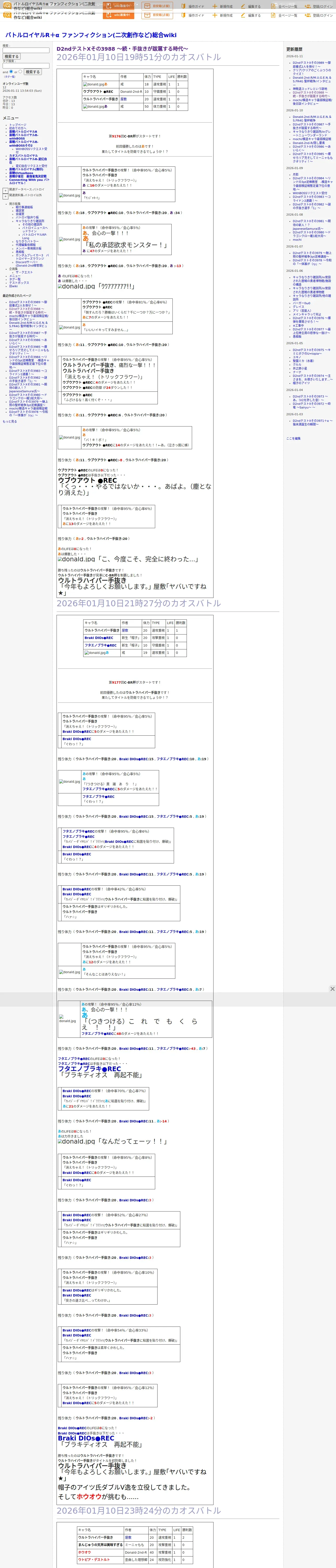Close the overlay banner with X
The height and width of the screenshot is (1568, 336).
[332, 989]
